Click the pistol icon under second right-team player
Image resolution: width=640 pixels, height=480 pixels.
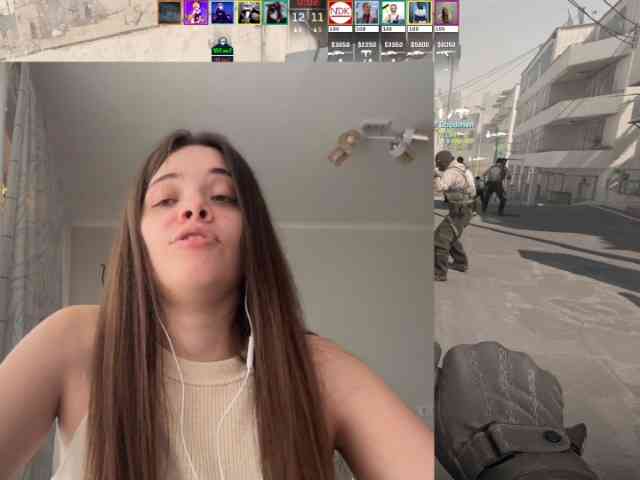(367, 54)
